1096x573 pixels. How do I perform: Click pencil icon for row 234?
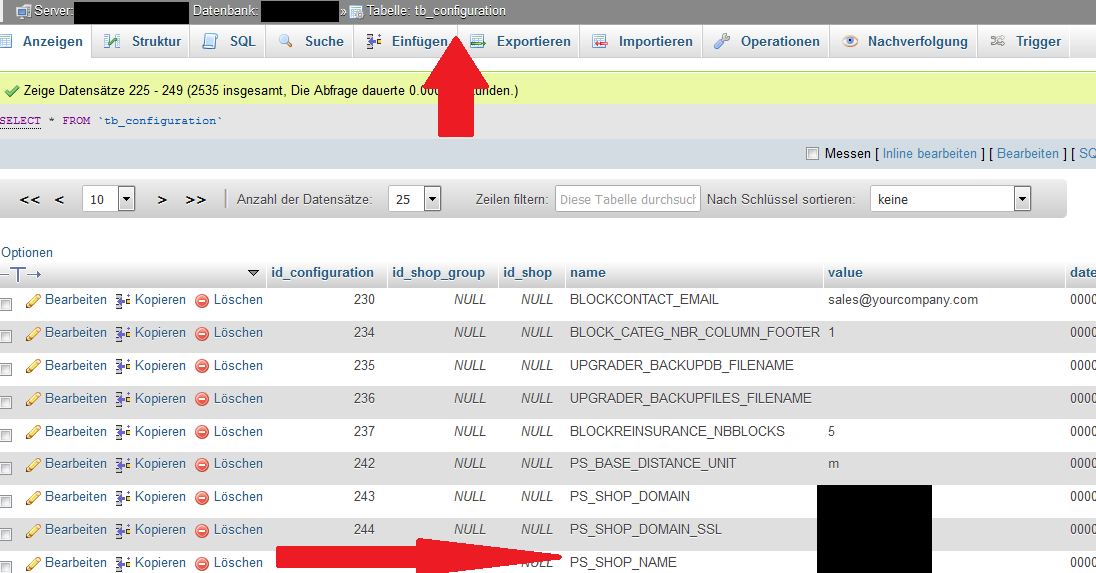pyautogui.click(x=33, y=333)
